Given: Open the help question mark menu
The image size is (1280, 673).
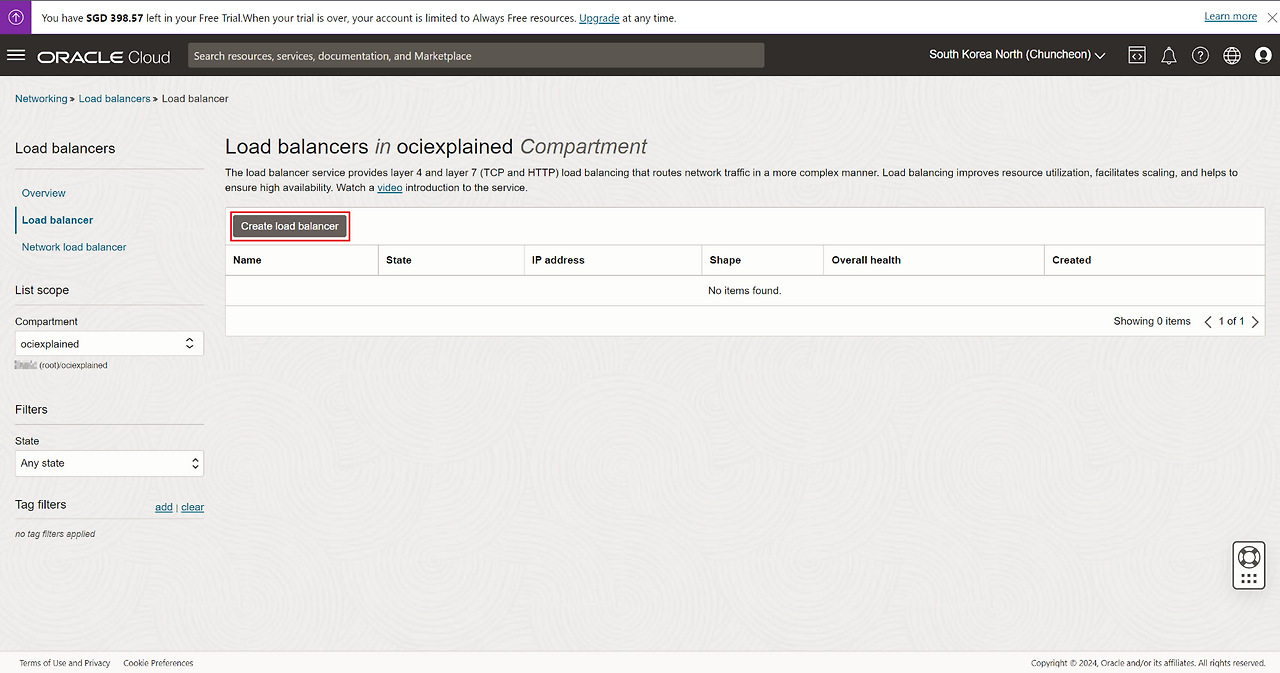Looking at the screenshot, I should click(x=1200, y=56).
